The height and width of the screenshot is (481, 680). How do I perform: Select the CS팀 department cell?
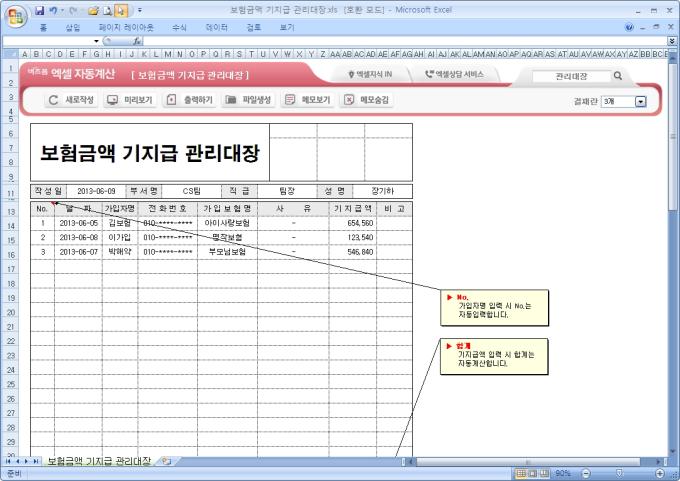click(191, 191)
